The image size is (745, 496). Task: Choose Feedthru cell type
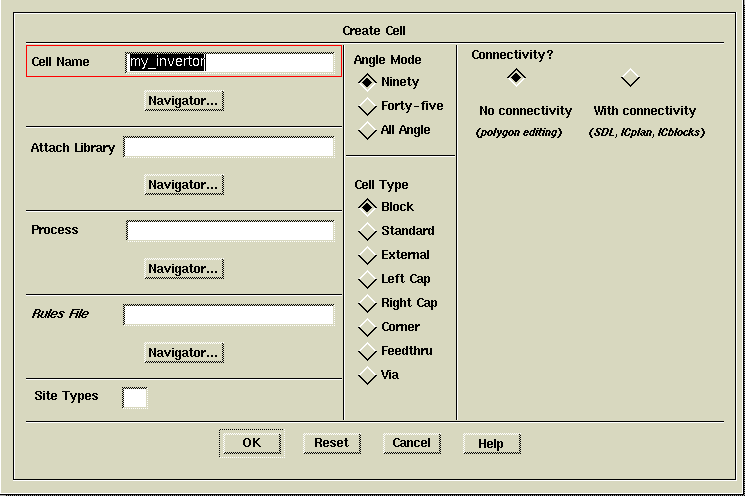tap(368, 351)
